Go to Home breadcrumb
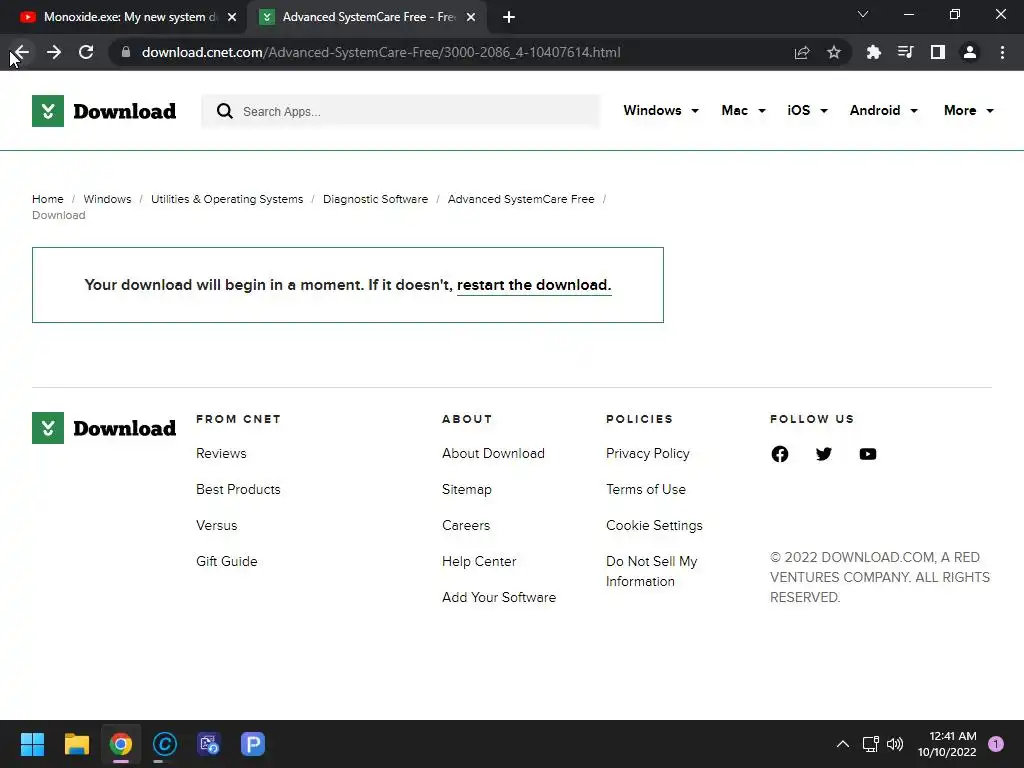 tap(48, 199)
